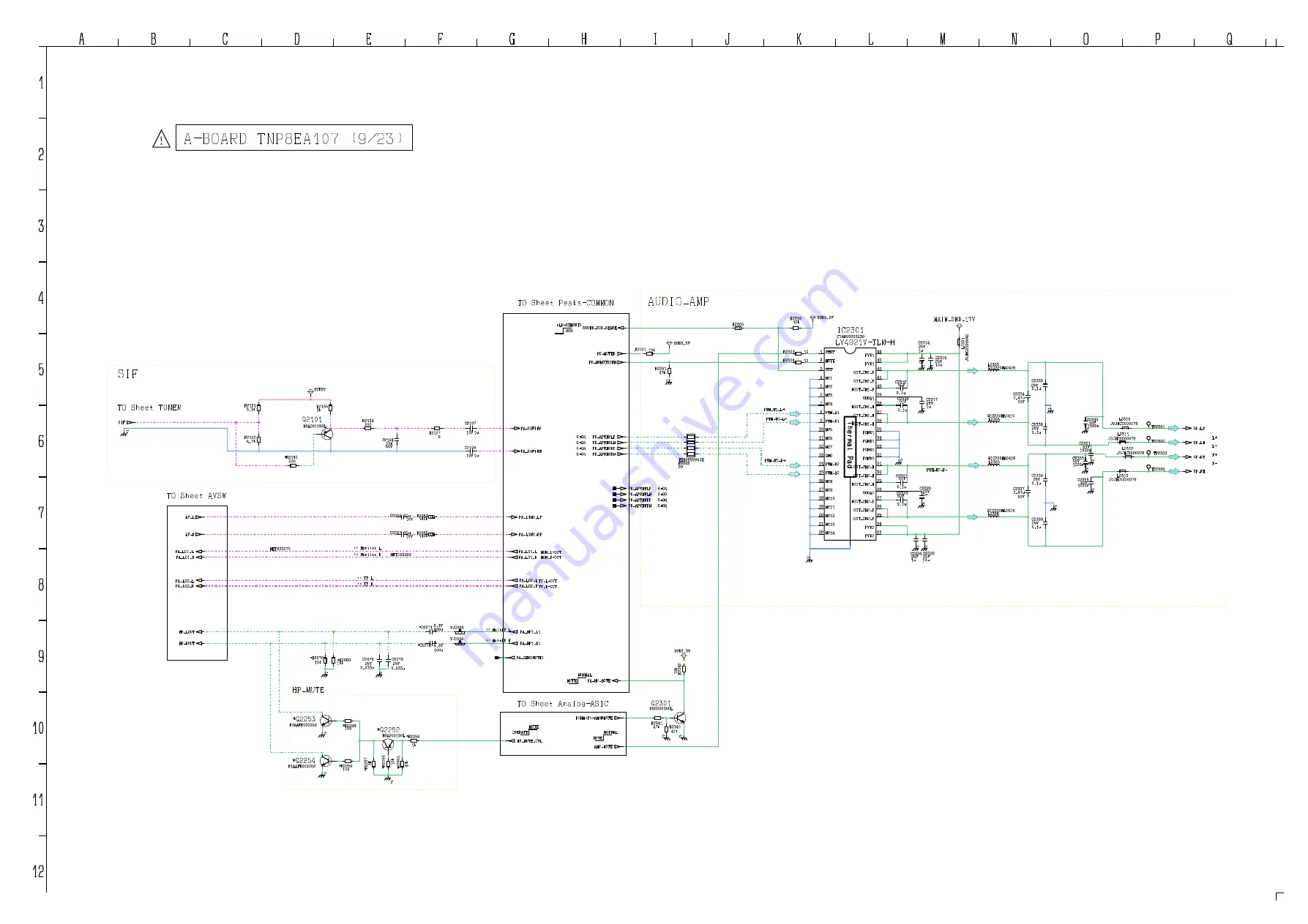Click column header letter Q
Screen dimensions: 1308x924
1230,39
